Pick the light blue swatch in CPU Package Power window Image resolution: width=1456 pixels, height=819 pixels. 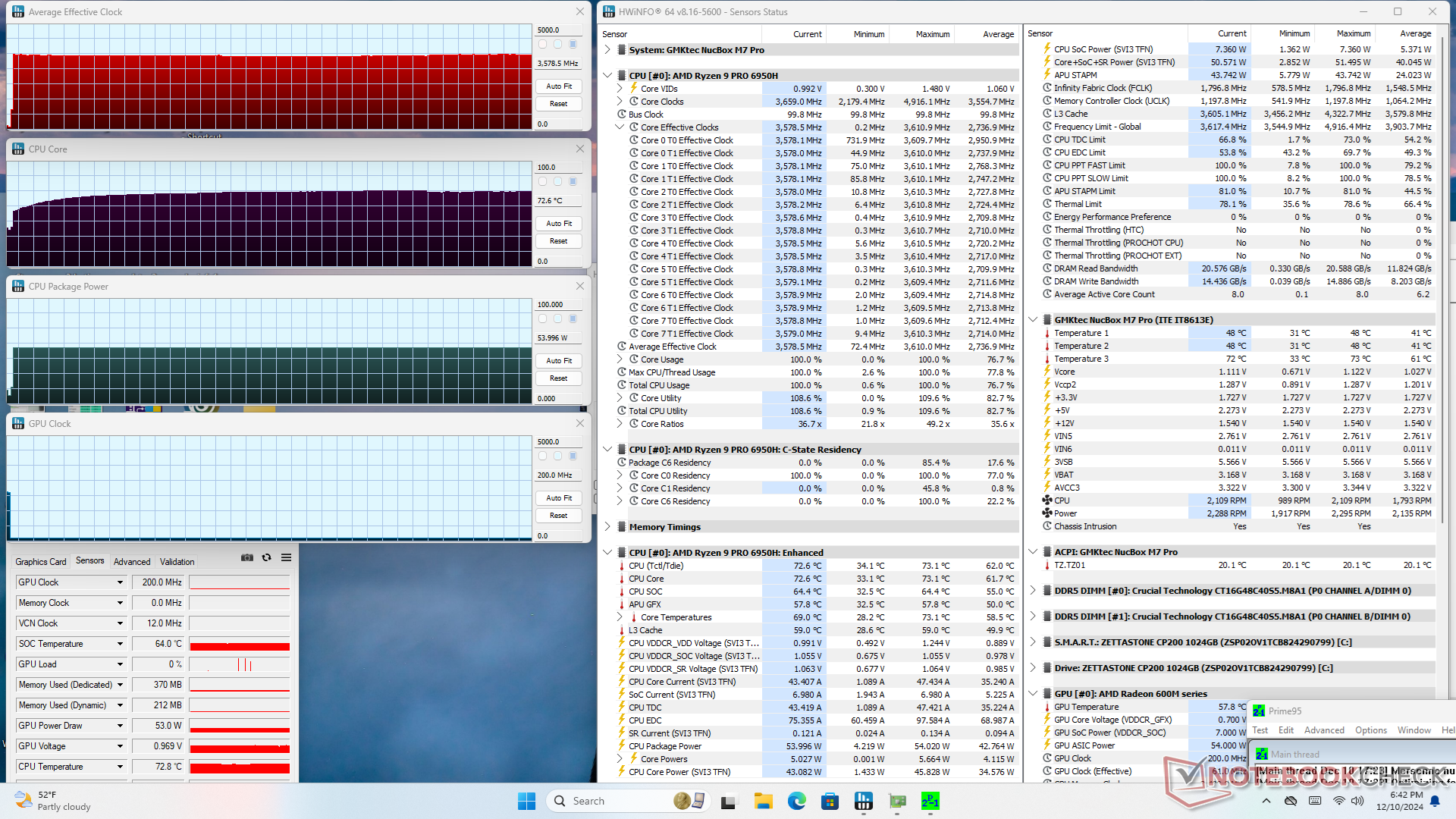click(x=557, y=318)
